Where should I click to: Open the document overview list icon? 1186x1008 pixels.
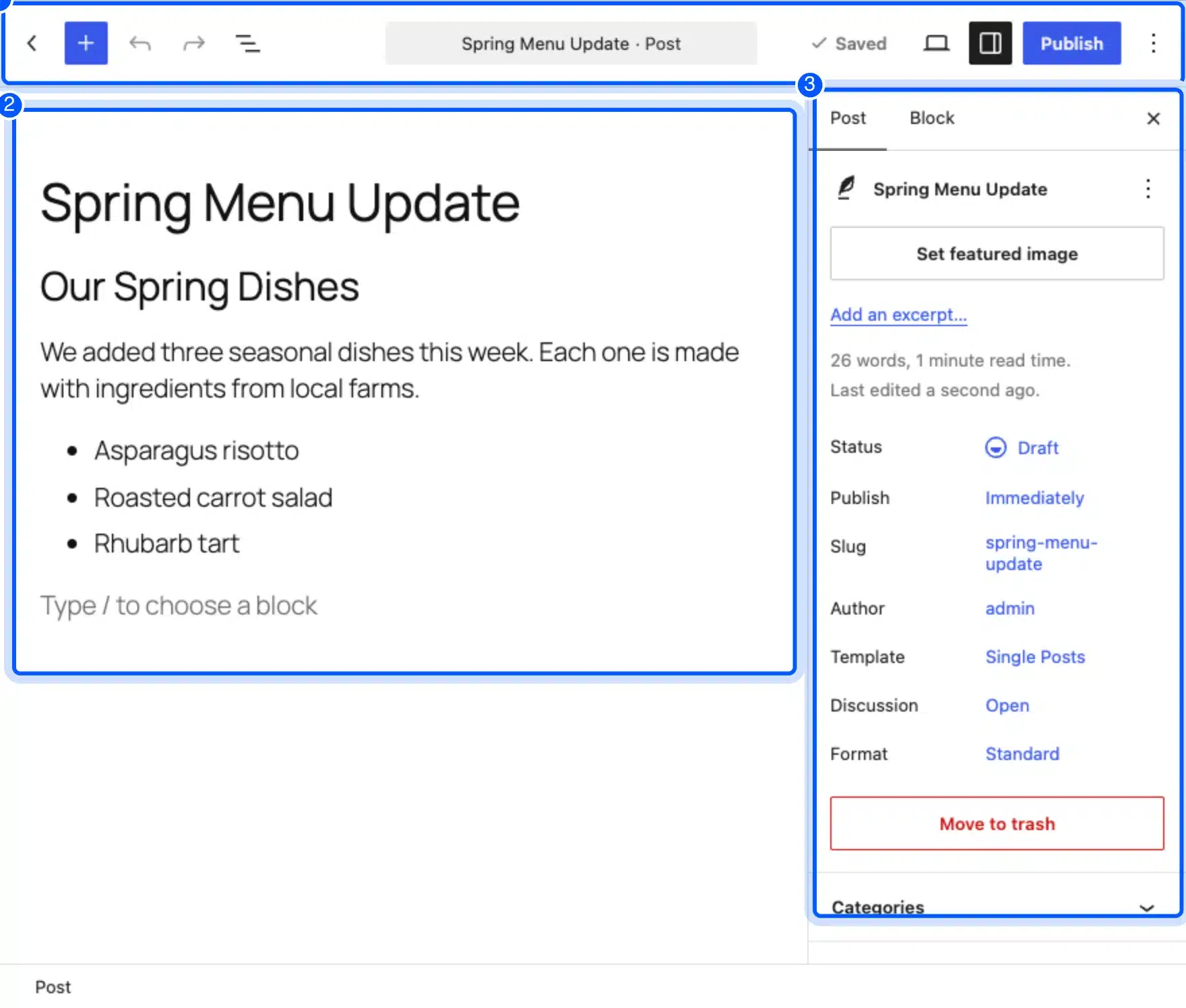click(x=247, y=43)
